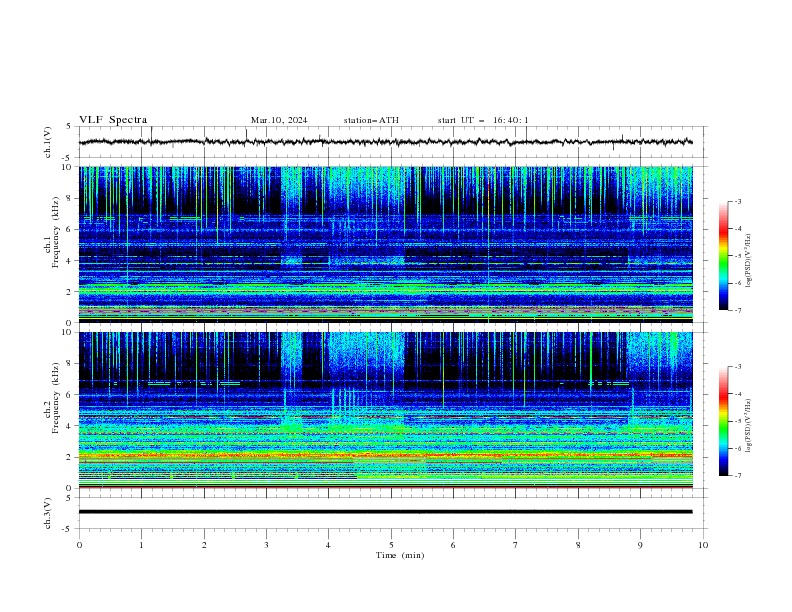Click the ch.1 colorbar 'log(PSD)(V²/Hz)' label

pyautogui.click(x=748, y=261)
